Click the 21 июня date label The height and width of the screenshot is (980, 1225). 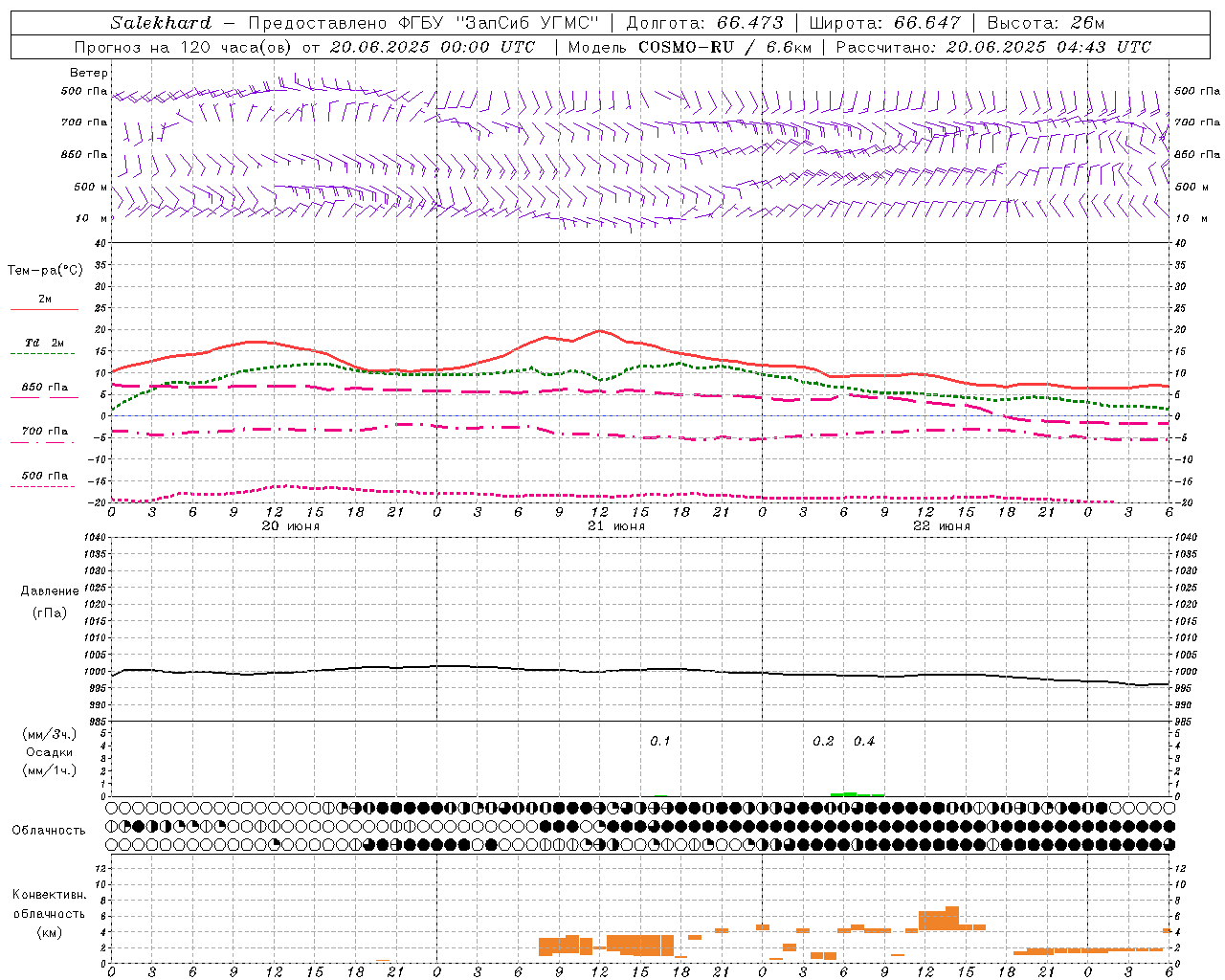(x=616, y=526)
